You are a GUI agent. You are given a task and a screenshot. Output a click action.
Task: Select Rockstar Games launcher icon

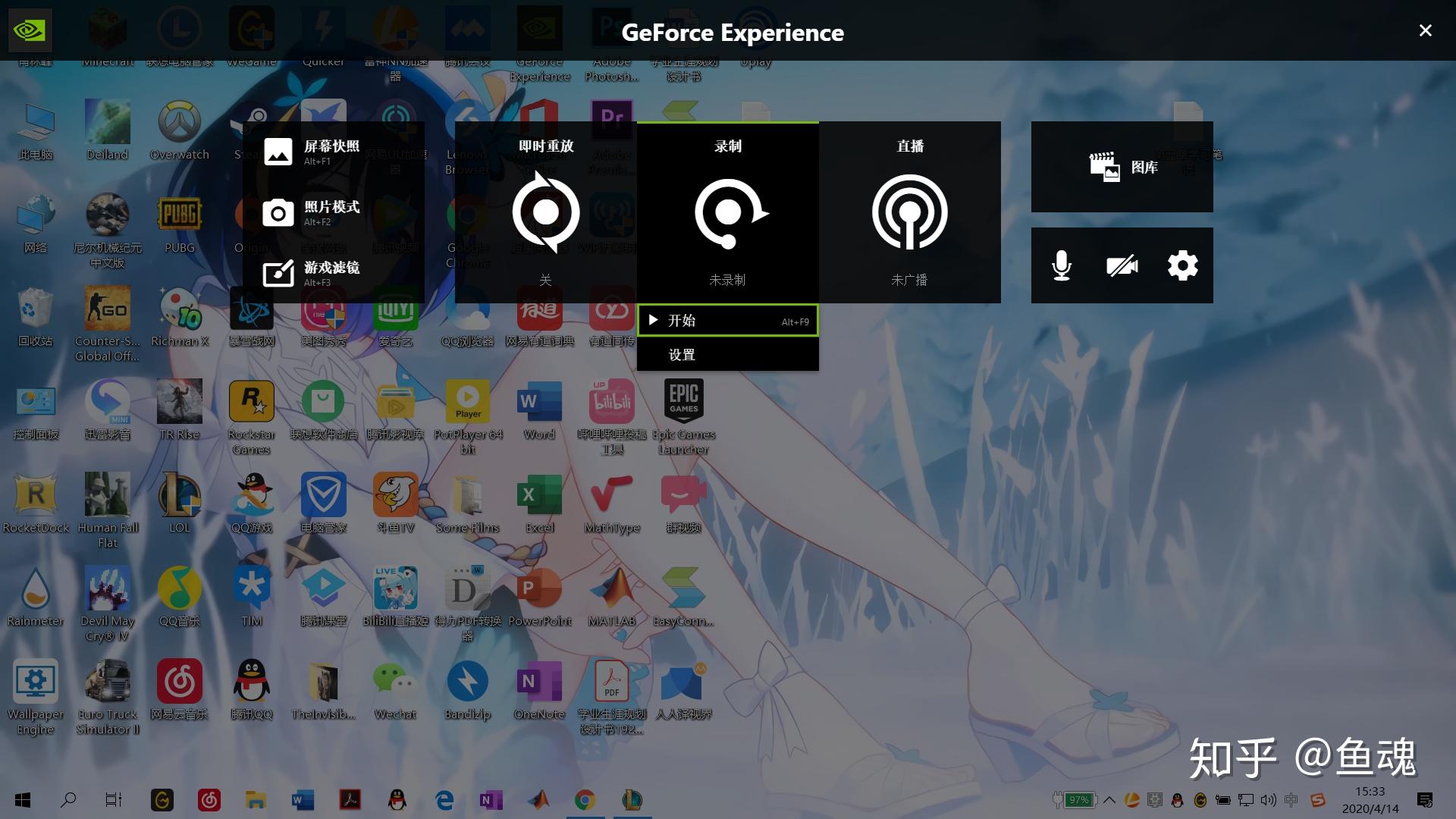click(251, 417)
